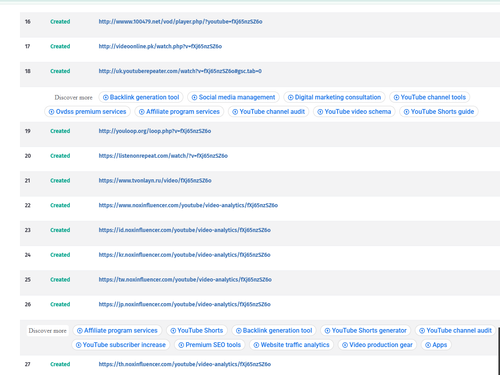500x375 pixels.
Task: Click the Created status in row 16
Action: click(60, 22)
